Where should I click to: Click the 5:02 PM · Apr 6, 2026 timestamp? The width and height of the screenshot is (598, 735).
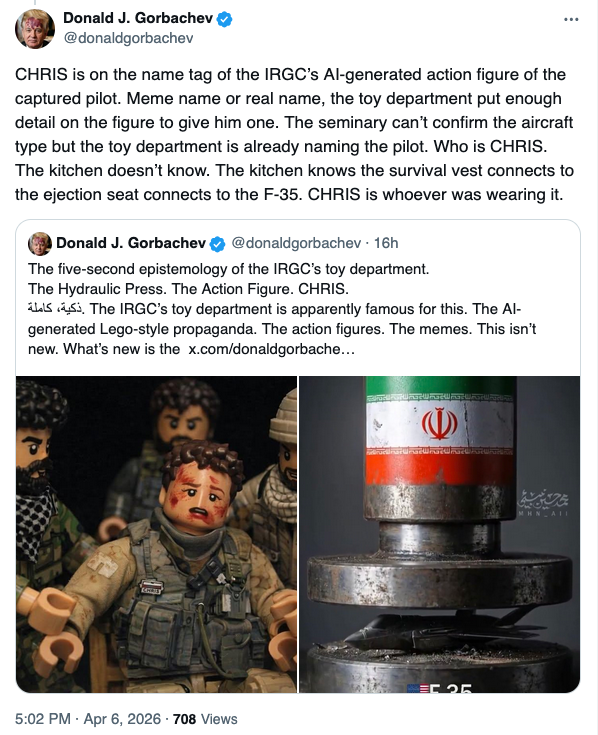[x=88, y=719]
